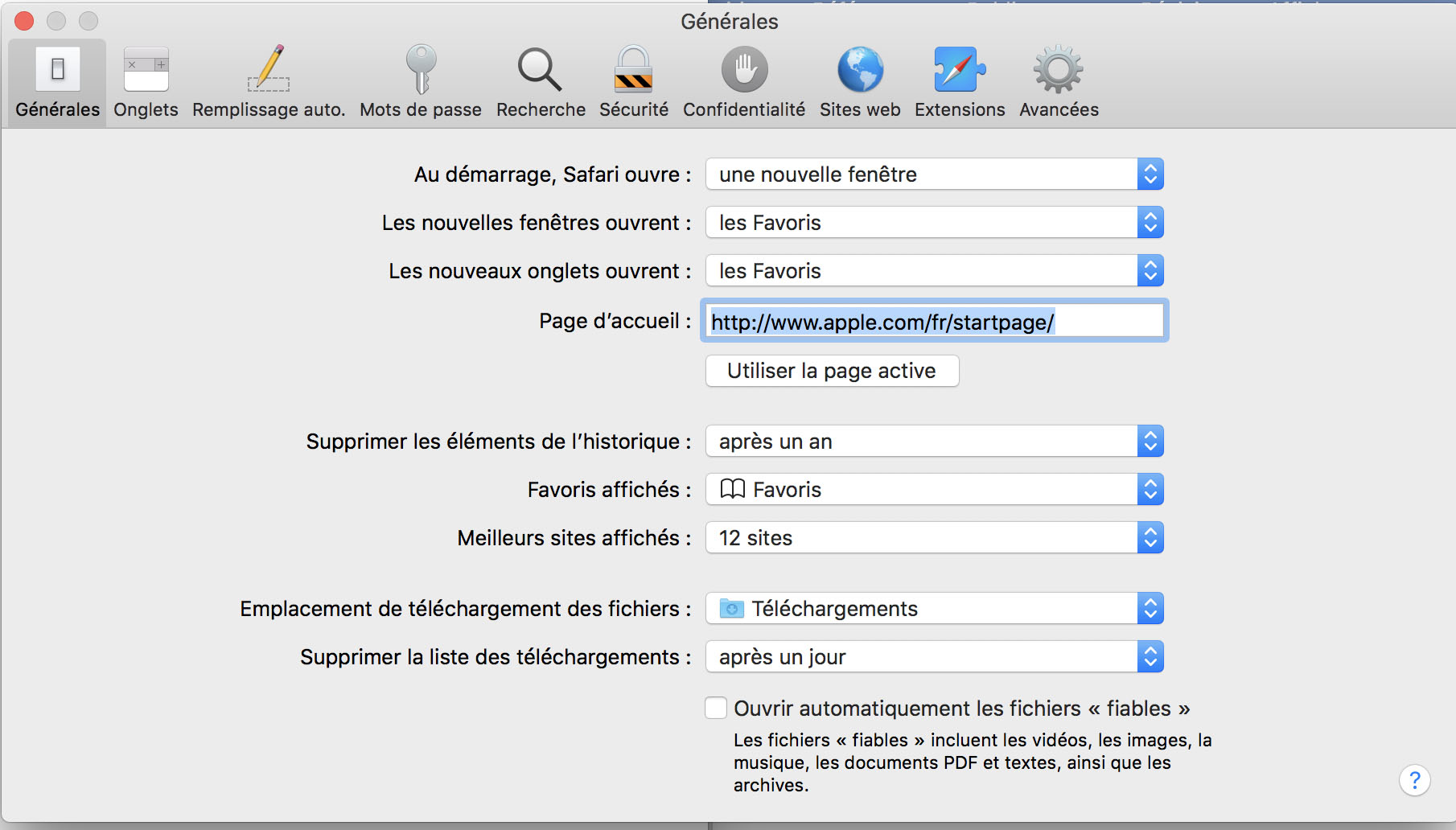
Task: Open the Avancées gear icon
Action: 1059,69
